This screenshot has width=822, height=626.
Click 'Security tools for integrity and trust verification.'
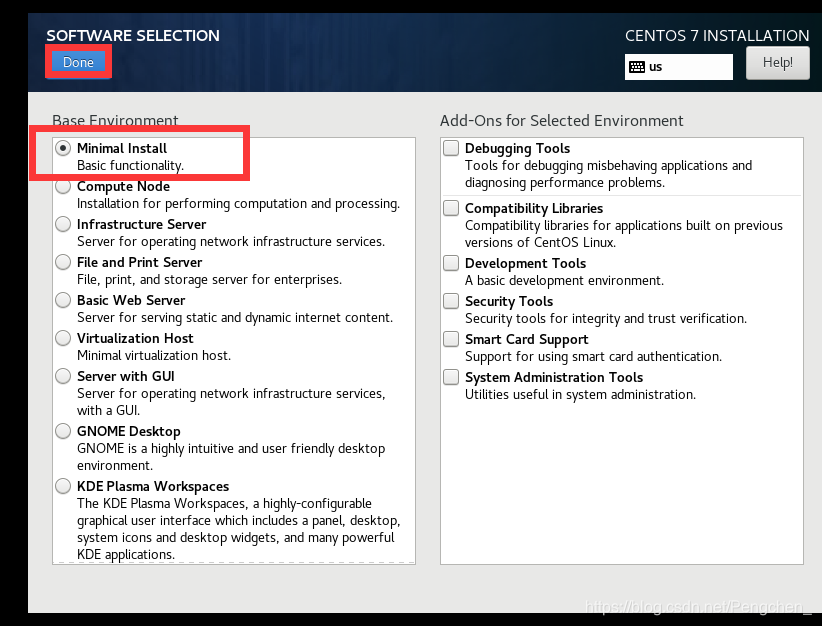click(x=606, y=319)
